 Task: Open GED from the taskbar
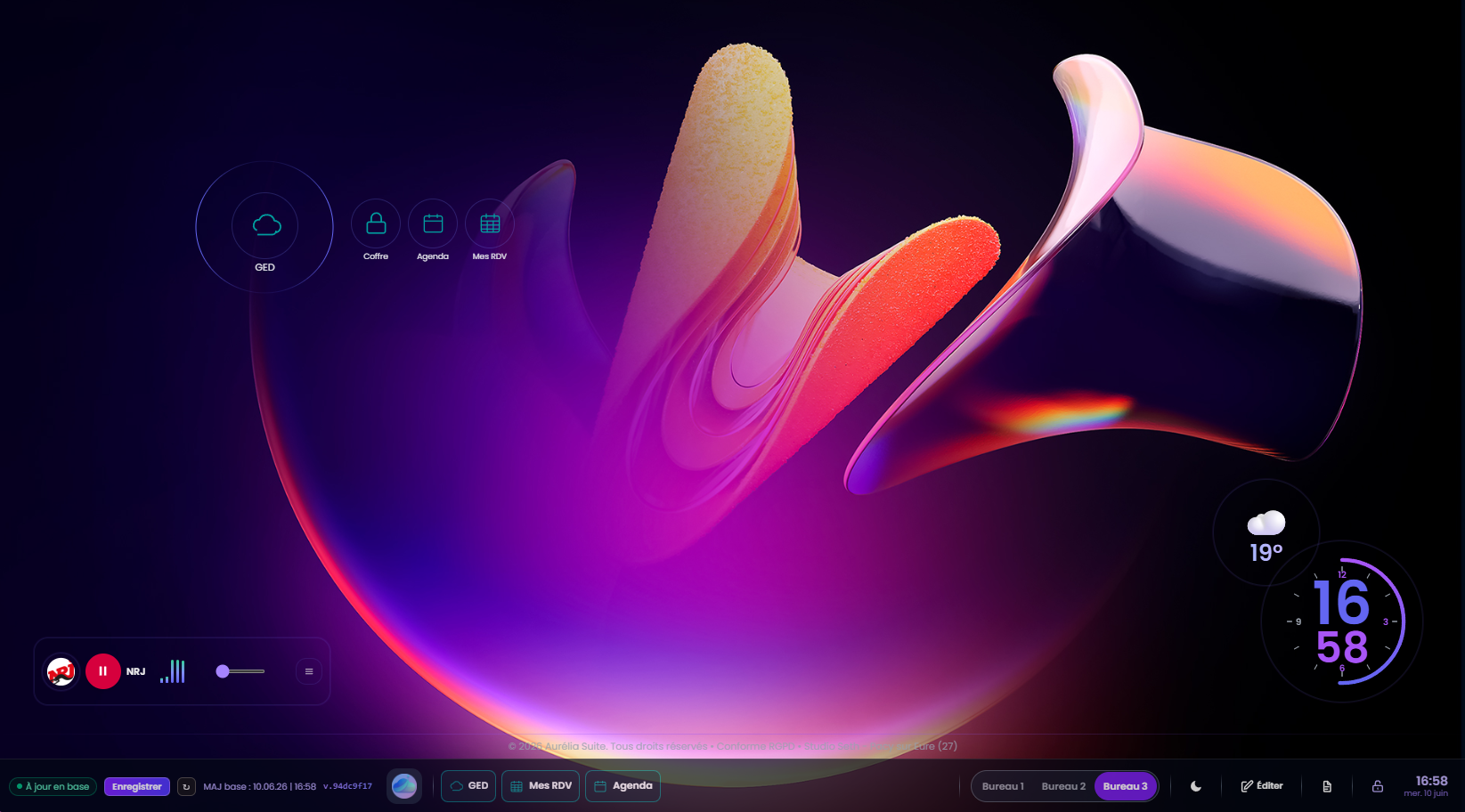point(468,786)
